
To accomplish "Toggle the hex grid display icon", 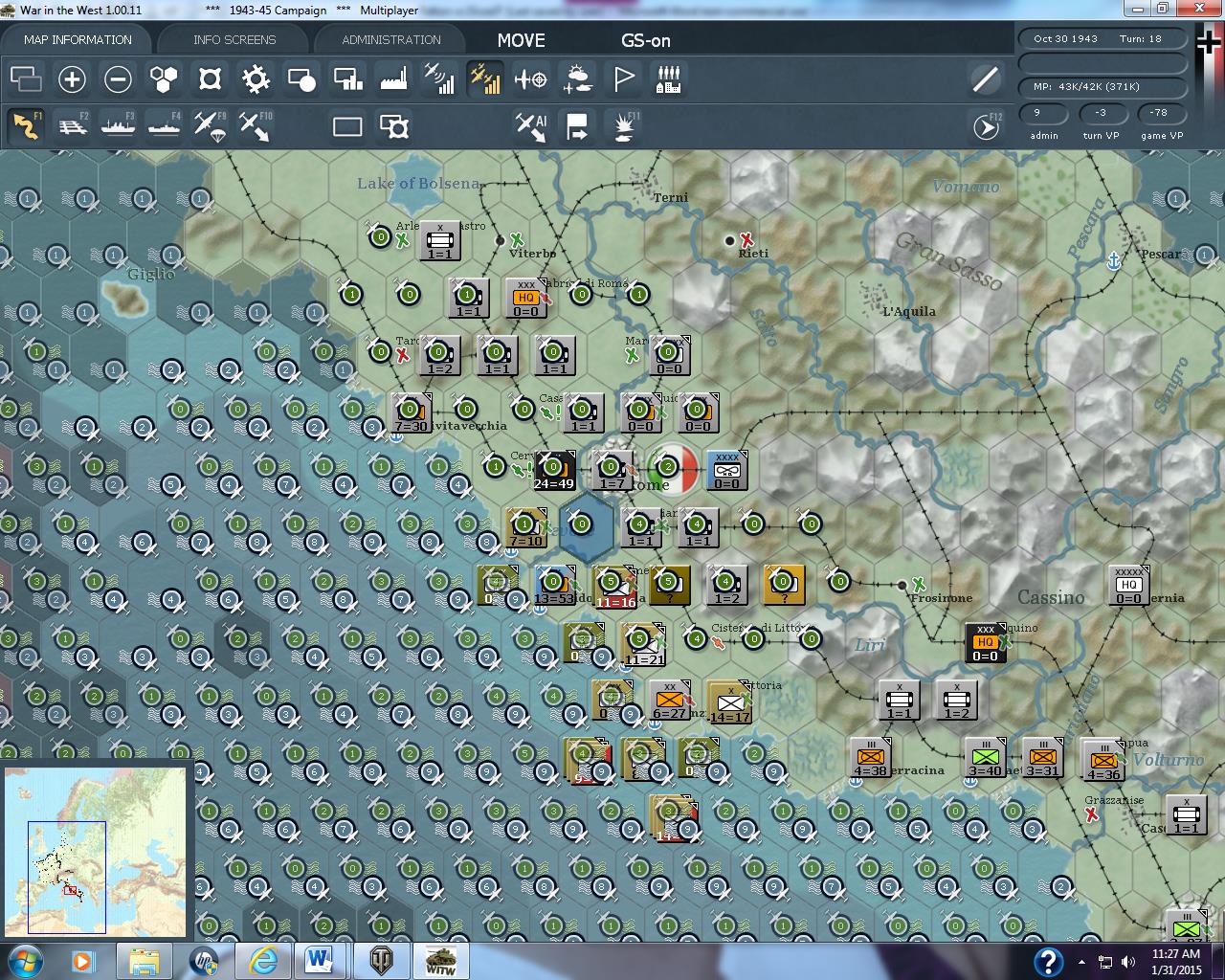I will tap(164, 78).
